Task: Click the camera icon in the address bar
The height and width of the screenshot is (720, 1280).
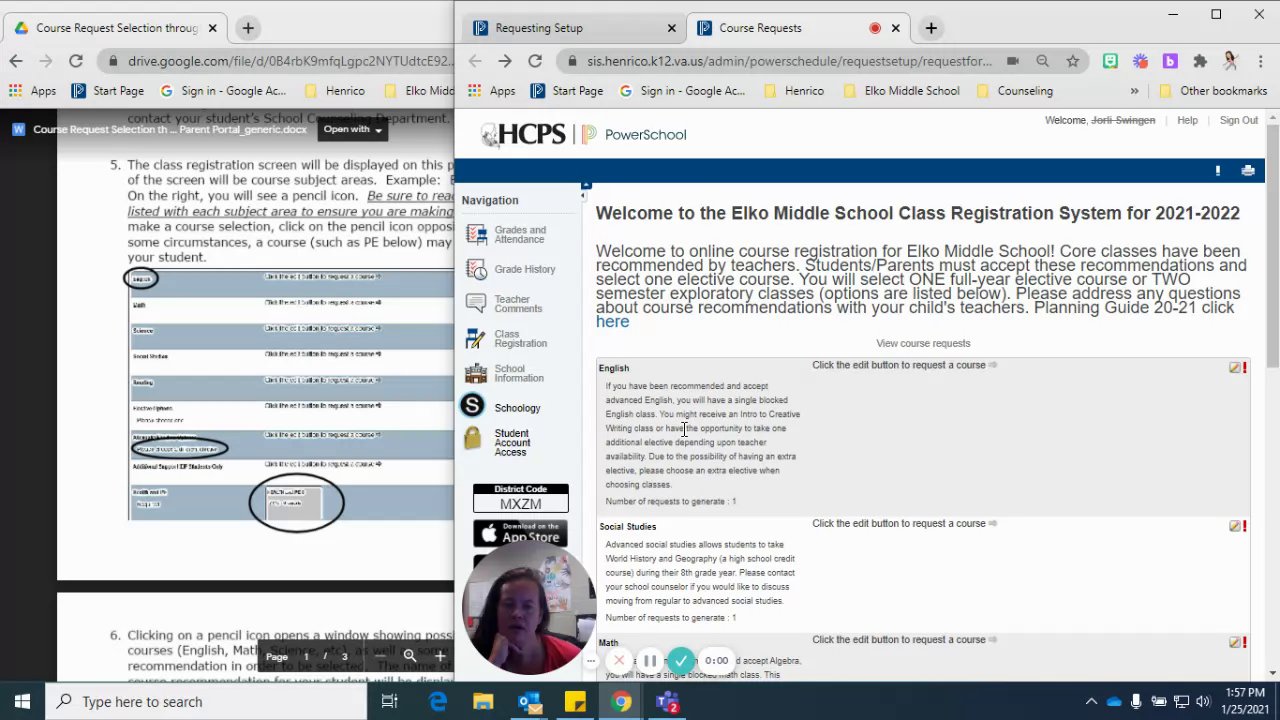Action: pyautogui.click(x=1012, y=61)
